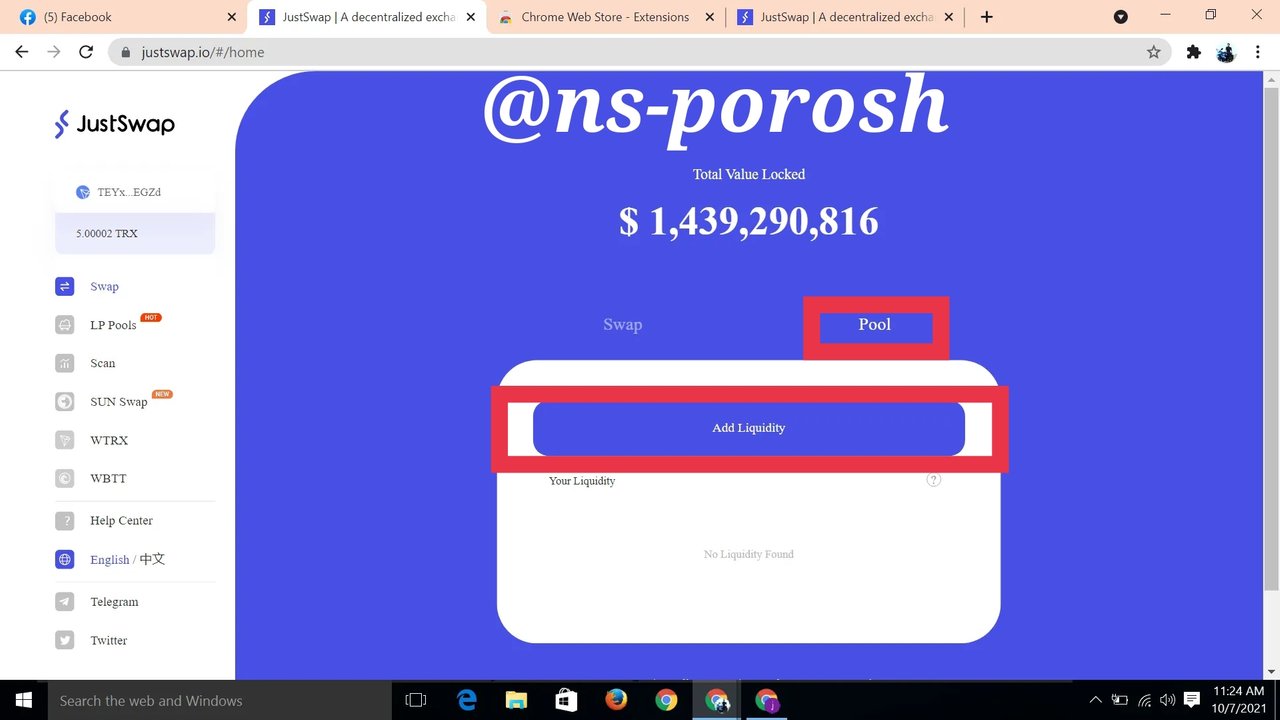Viewport: 1280px width, 720px height.
Task: Open a new browser tab
Action: (x=986, y=17)
